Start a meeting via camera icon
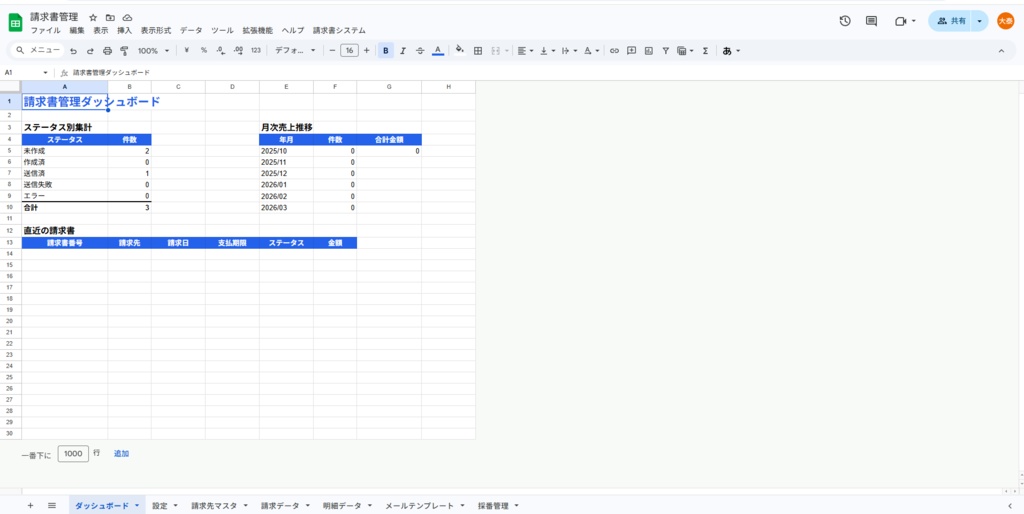This screenshot has width=1024, height=514. [905, 21]
